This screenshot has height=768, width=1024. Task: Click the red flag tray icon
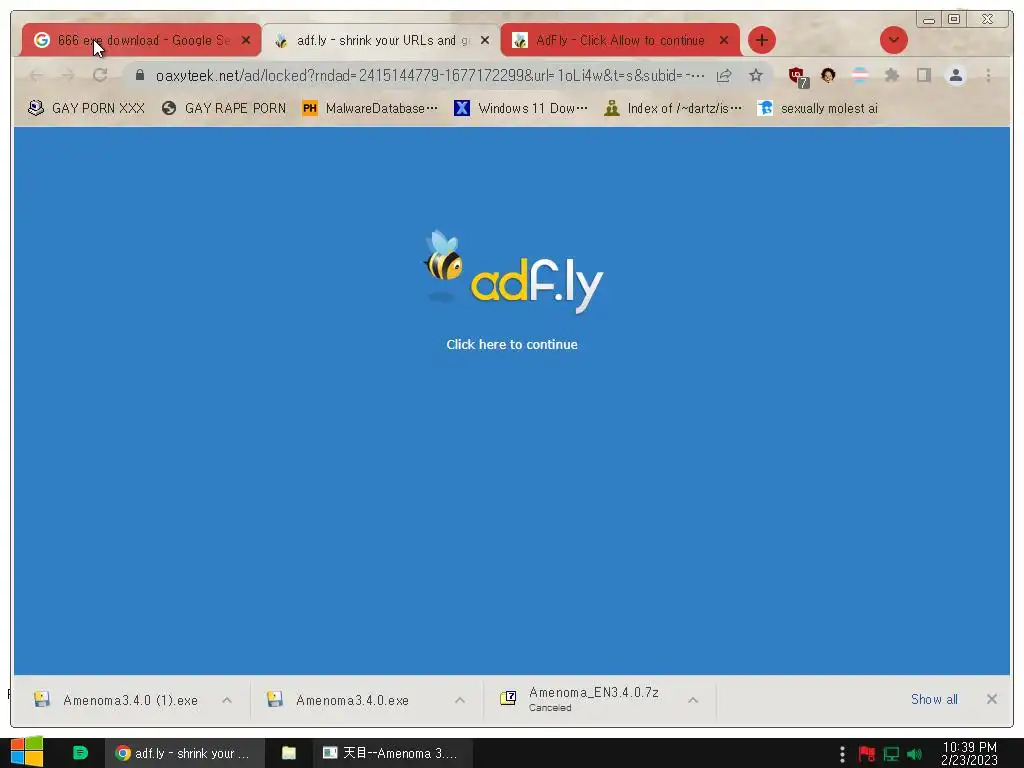click(x=867, y=754)
